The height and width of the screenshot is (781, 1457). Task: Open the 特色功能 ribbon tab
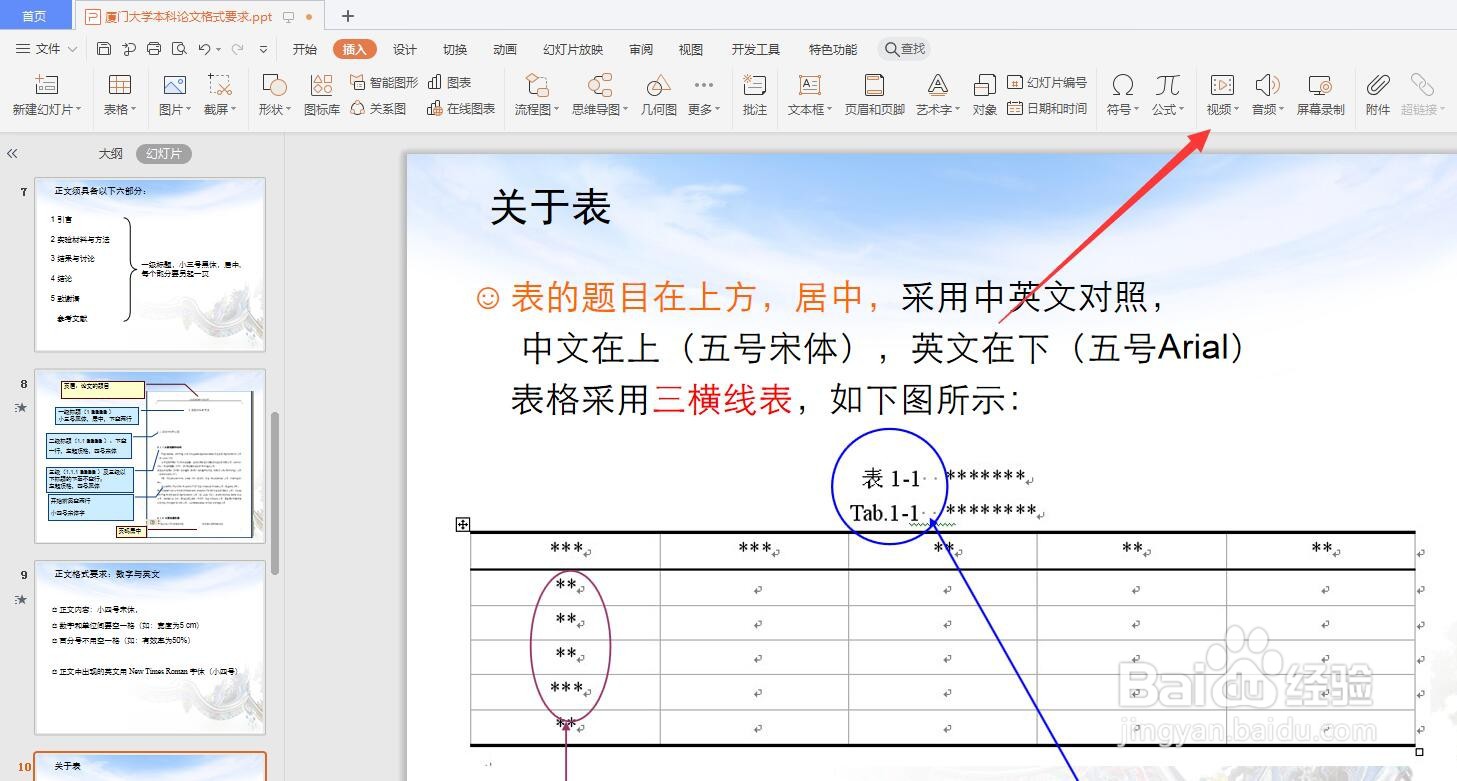(833, 49)
